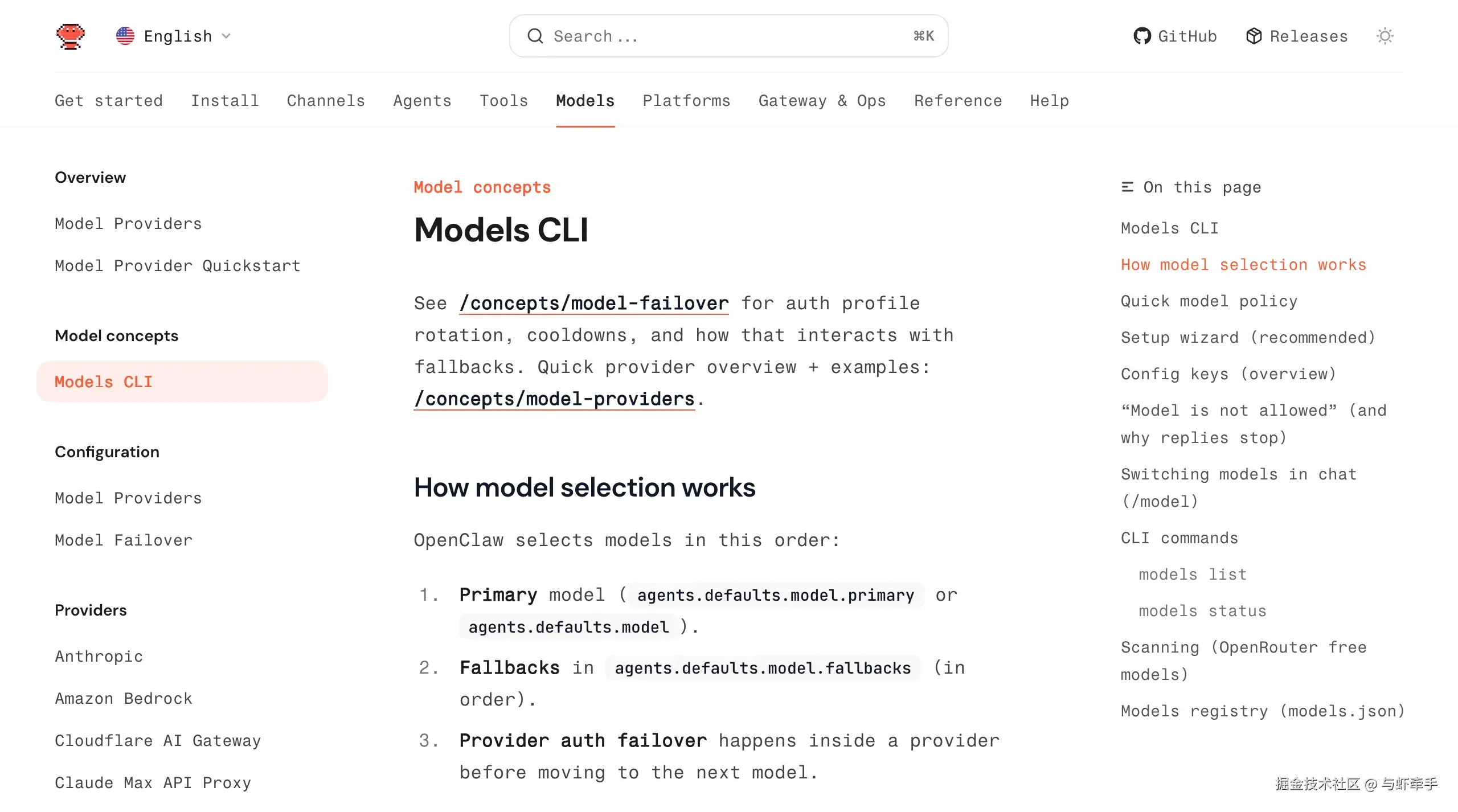Select Model Failover in the sidebar

pyautogui.click(x=124, y=540)
